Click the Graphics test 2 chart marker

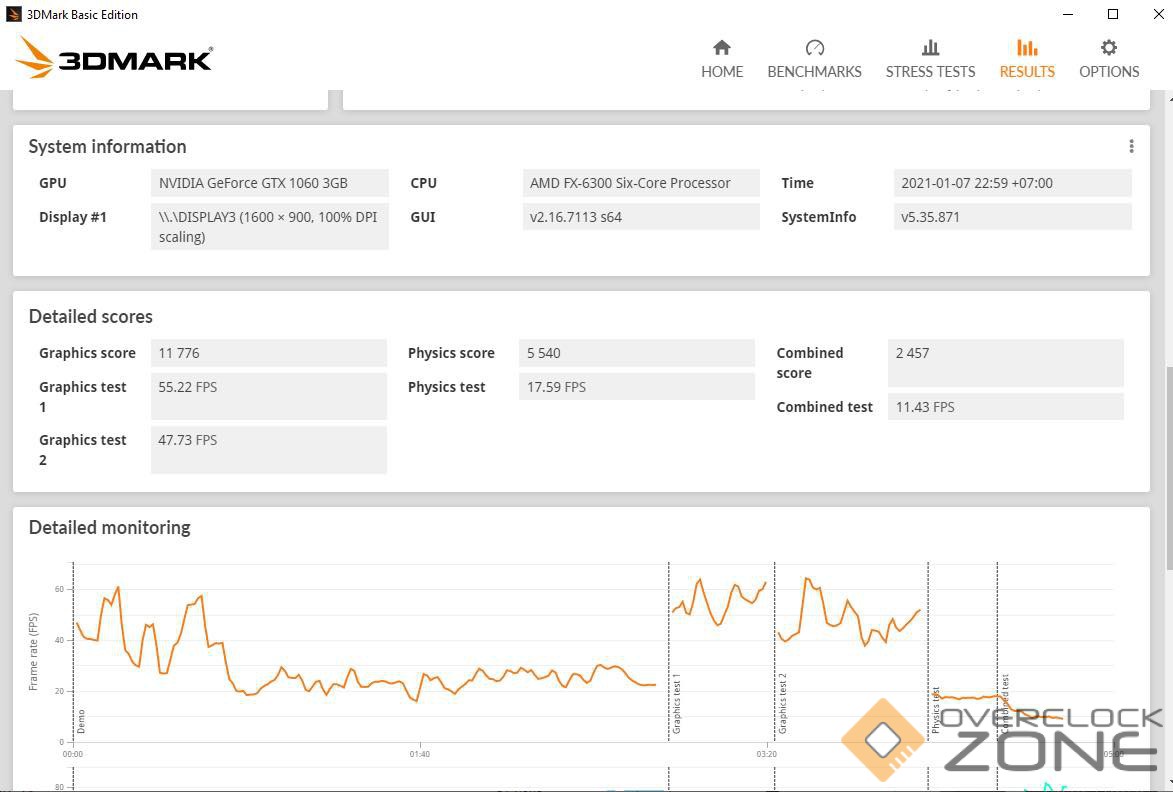click(782, 703)
